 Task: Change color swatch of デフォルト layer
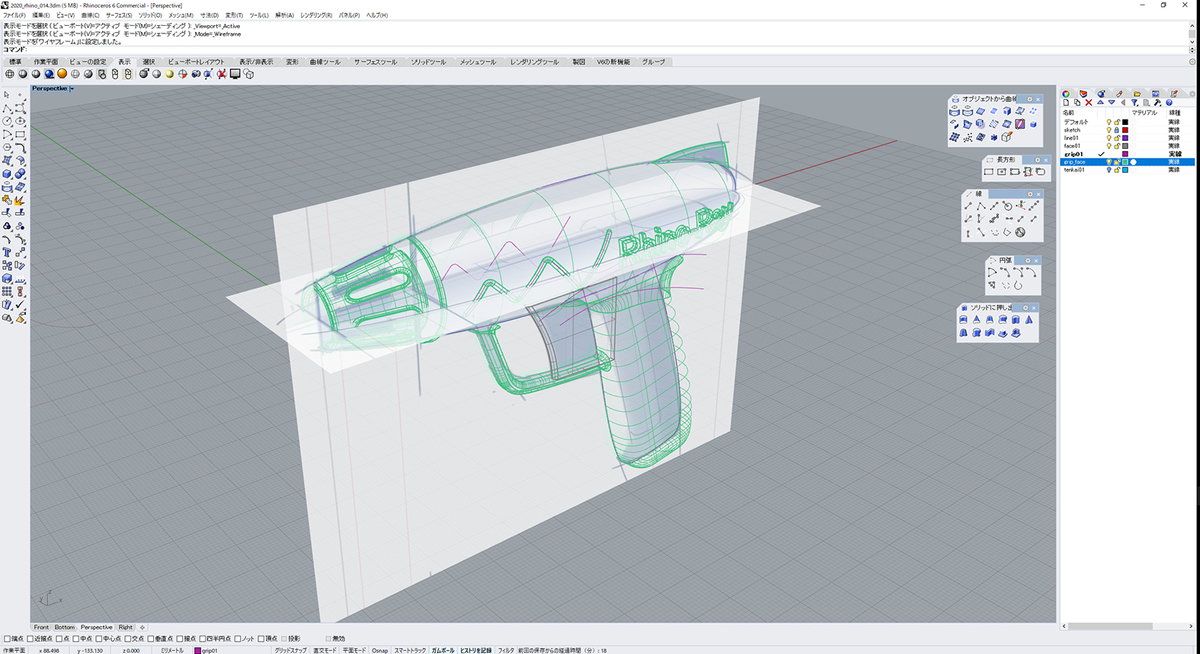click(1125, 122)
